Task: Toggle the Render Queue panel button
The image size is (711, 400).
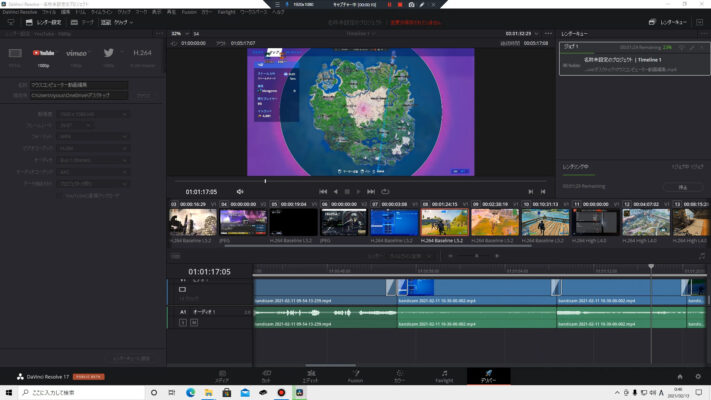Action: pos(667,22)
